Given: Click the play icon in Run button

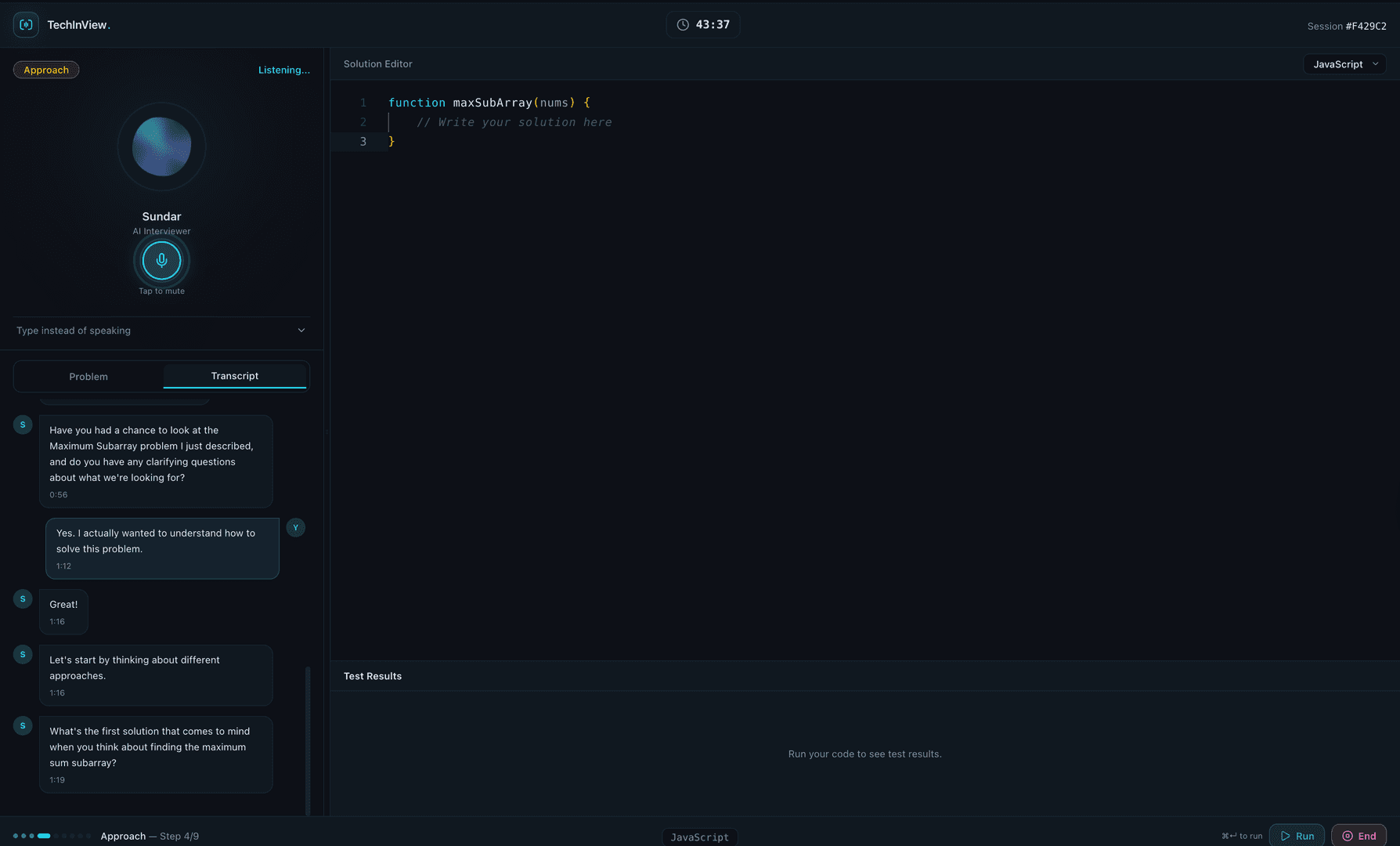Looking at the screenshot, I should click(1285, 836).
